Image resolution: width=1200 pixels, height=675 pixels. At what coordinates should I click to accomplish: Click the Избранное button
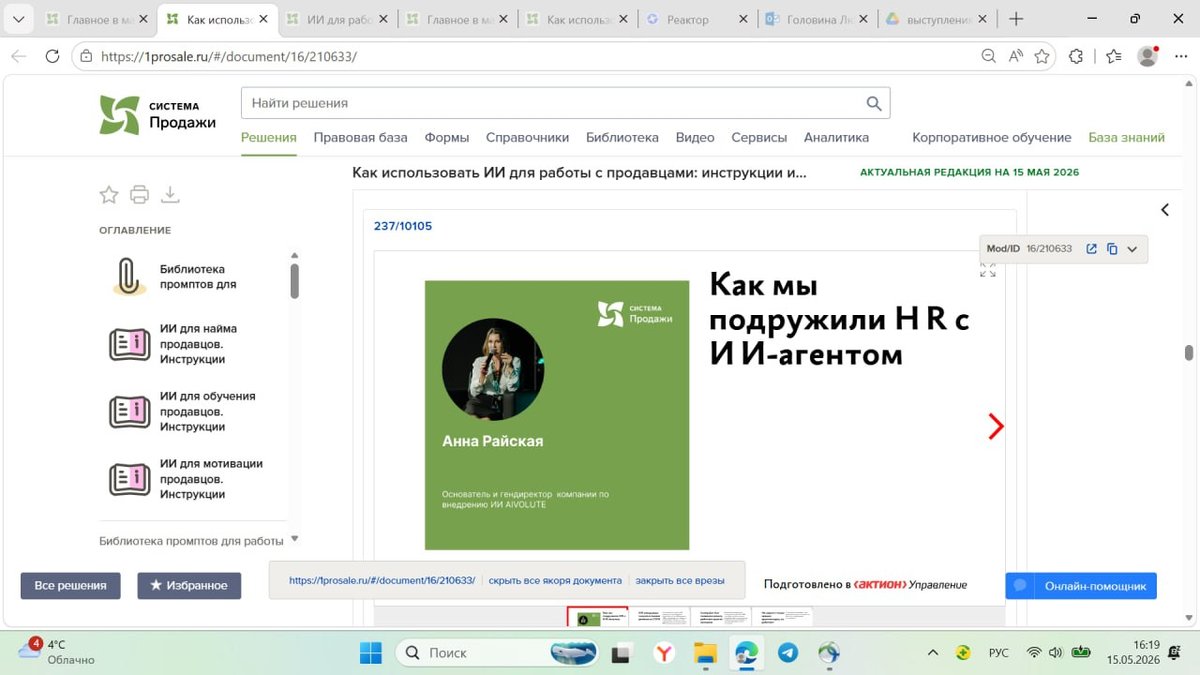tap(189, 586)
